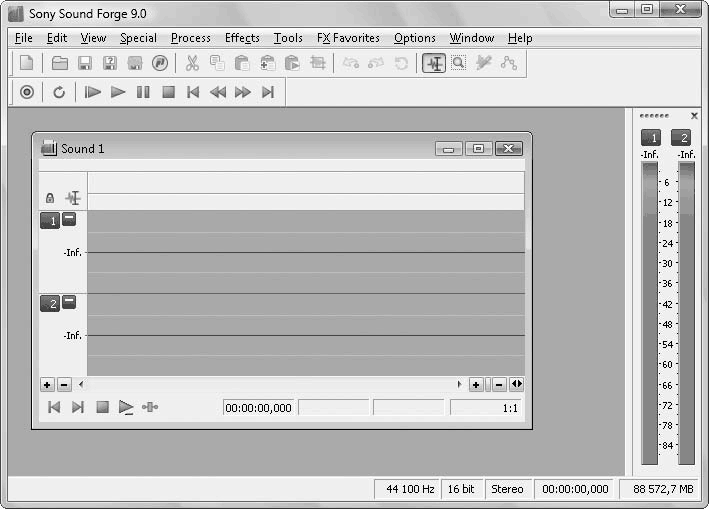Click the Record button in transport toolbar

tap(27, 92)
